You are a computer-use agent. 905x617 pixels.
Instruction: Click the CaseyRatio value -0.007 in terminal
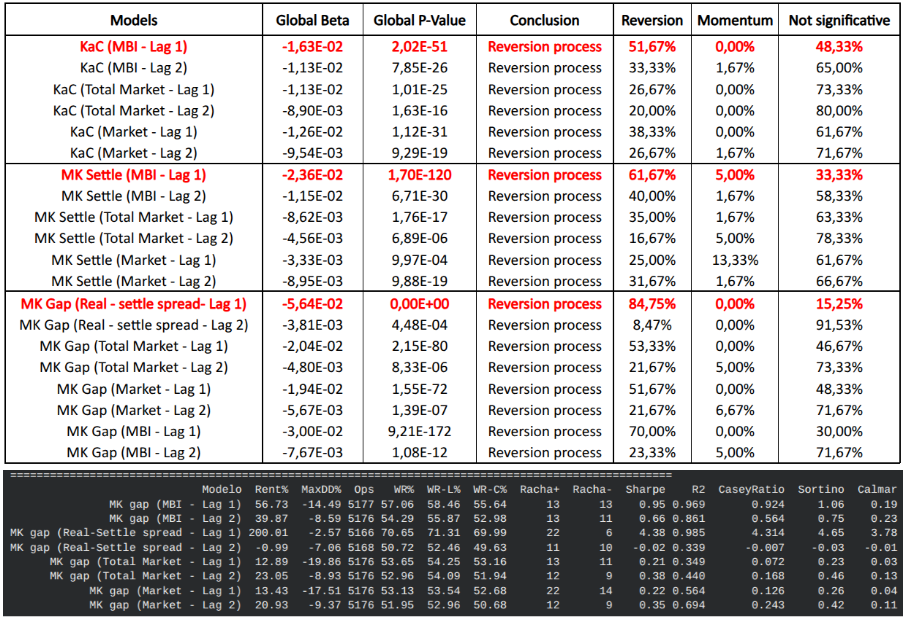click(x=765, y=547)
